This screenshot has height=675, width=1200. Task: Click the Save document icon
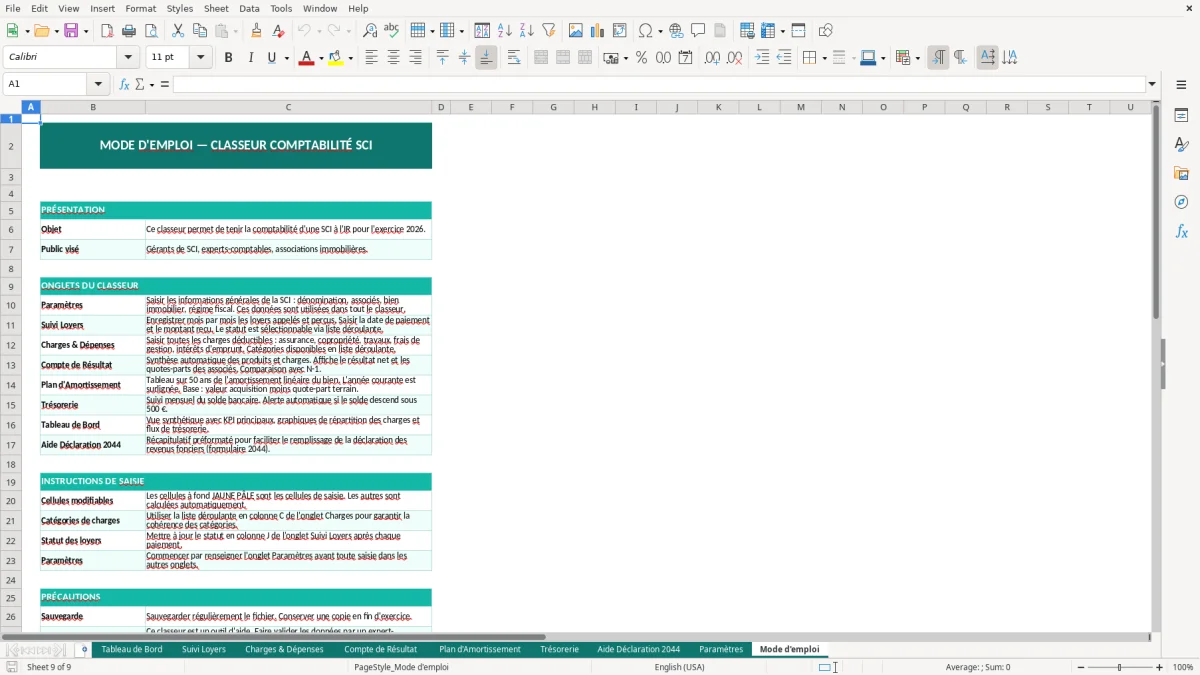coord(71,31)
